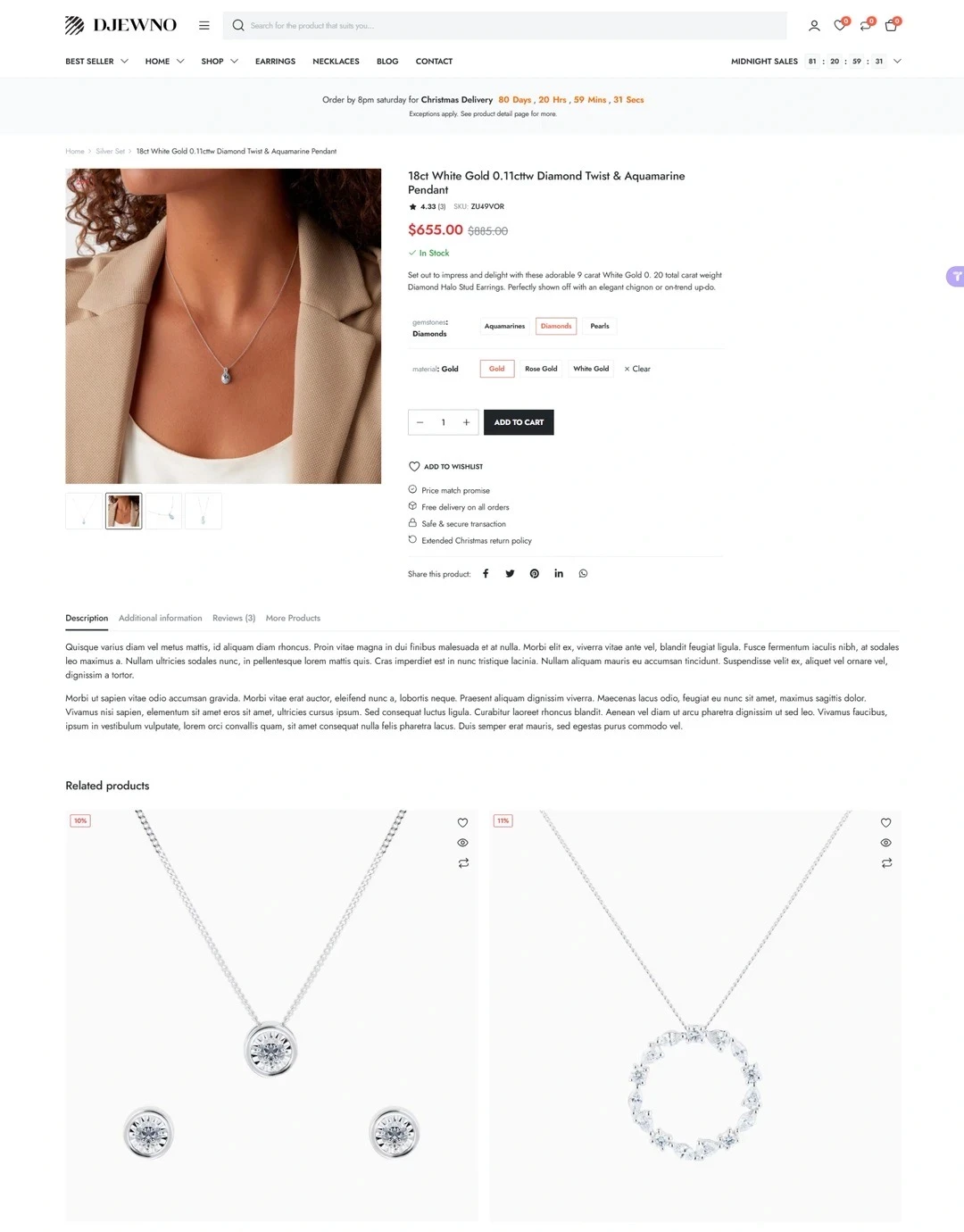964x1232 pixels.
Task: Select the Pearls gemstone option
Action: click(x=600, y=326)
